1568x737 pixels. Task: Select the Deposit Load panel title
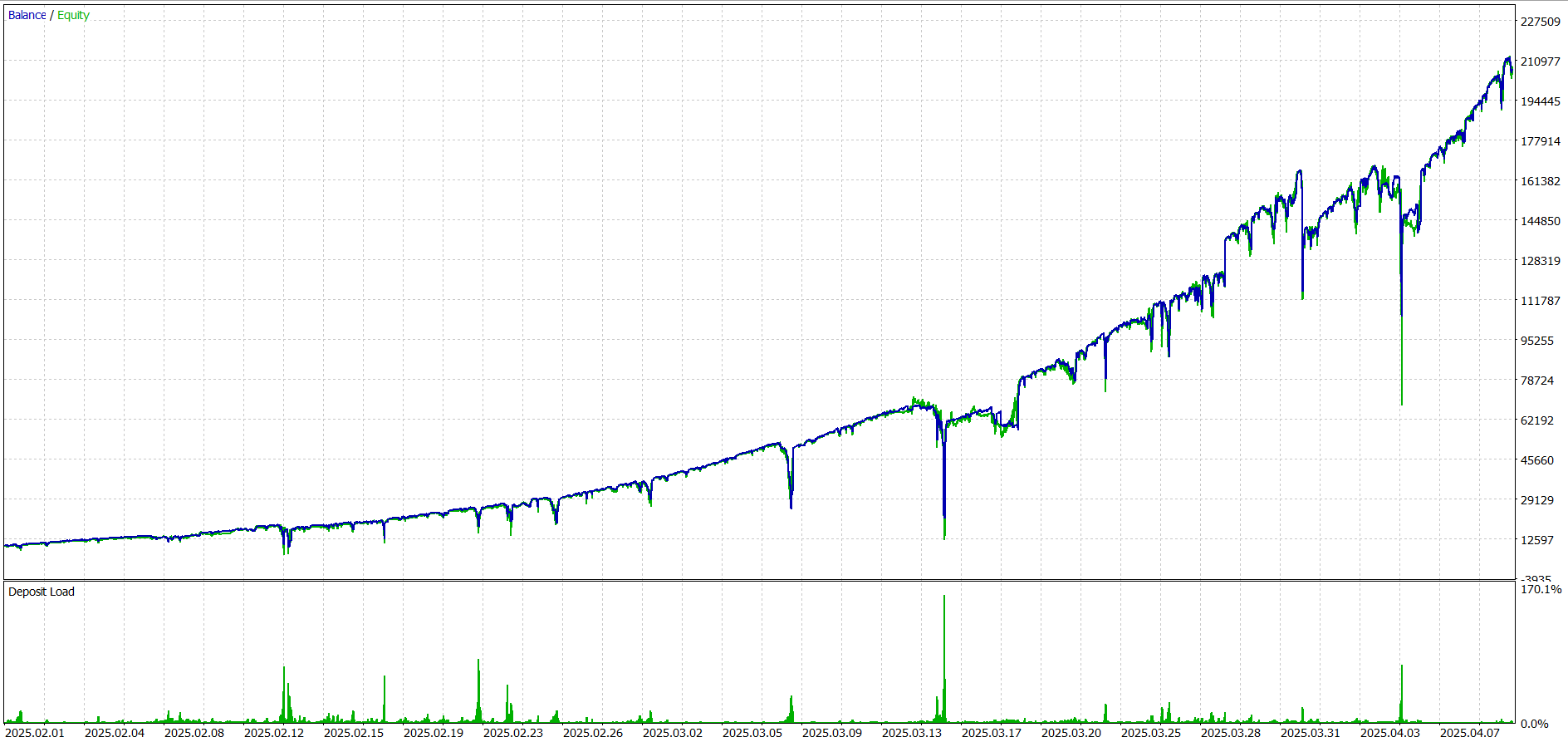tap(41, 592)
